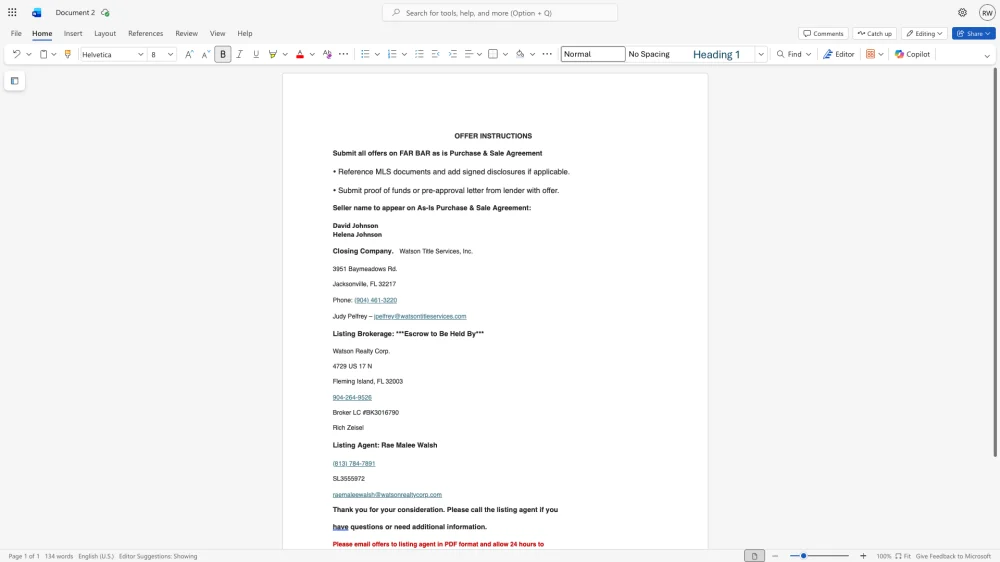Click the Word app icon in the title bar

(x=36, y=13)
